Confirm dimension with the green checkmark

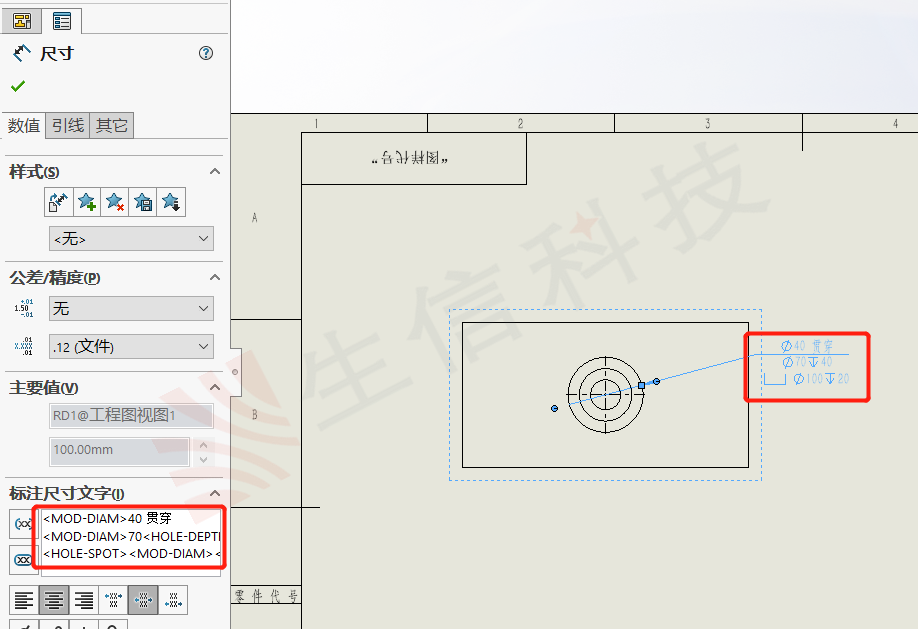click(18, 86)
